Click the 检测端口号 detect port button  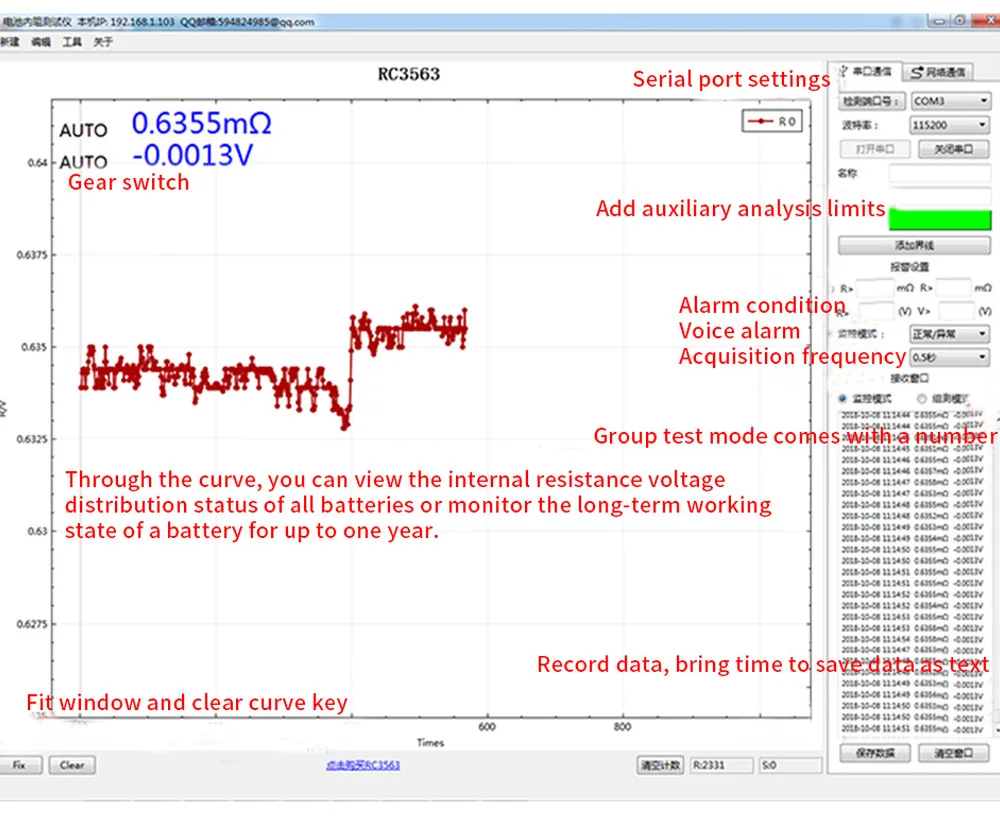click(x=871, y=101)
